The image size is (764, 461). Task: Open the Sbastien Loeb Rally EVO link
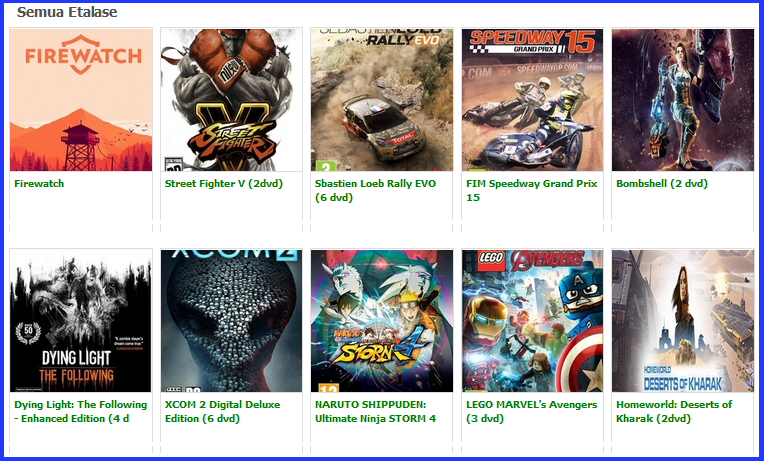pos(375,191)
